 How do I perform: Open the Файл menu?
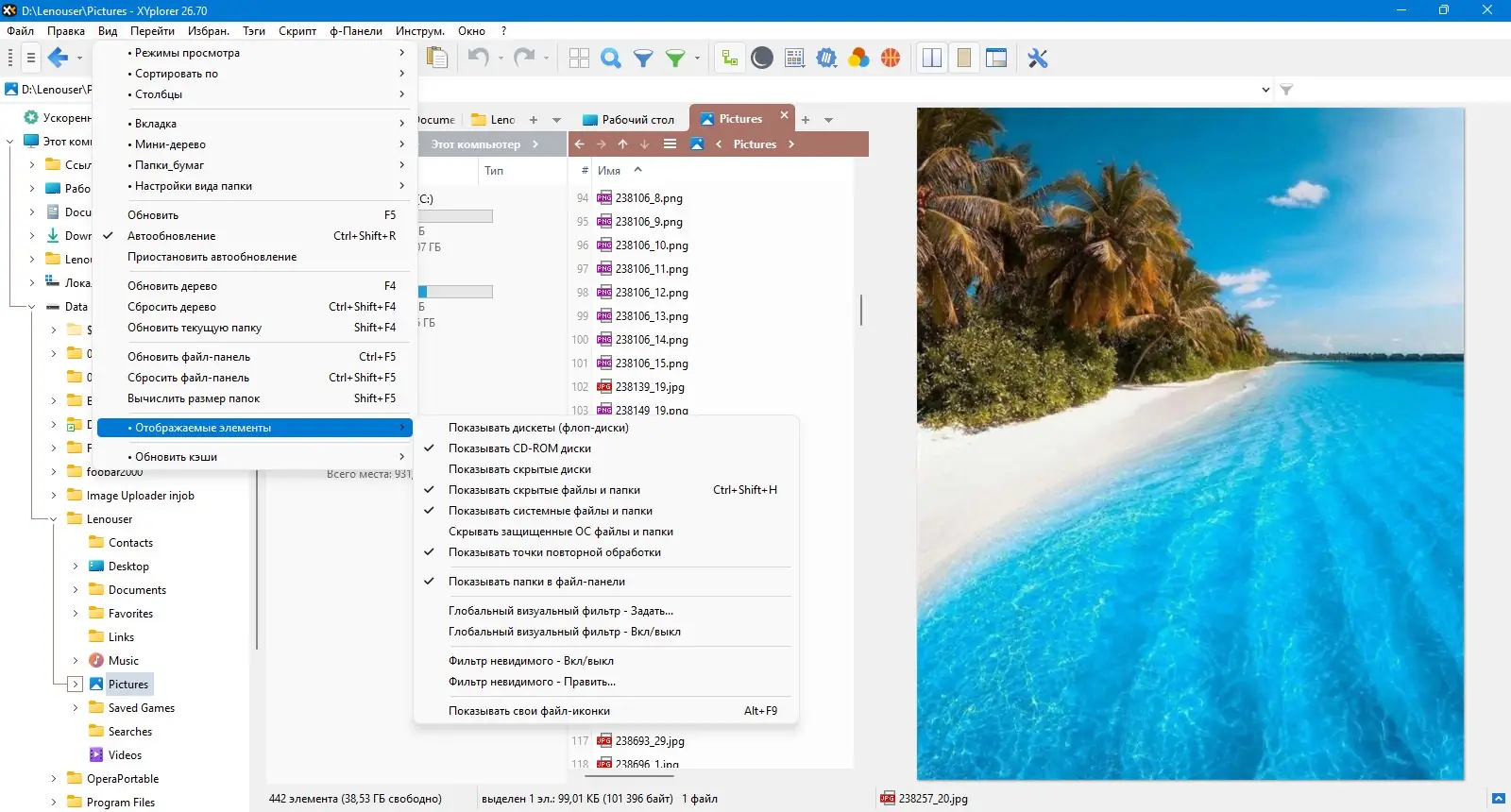point(20,31)
